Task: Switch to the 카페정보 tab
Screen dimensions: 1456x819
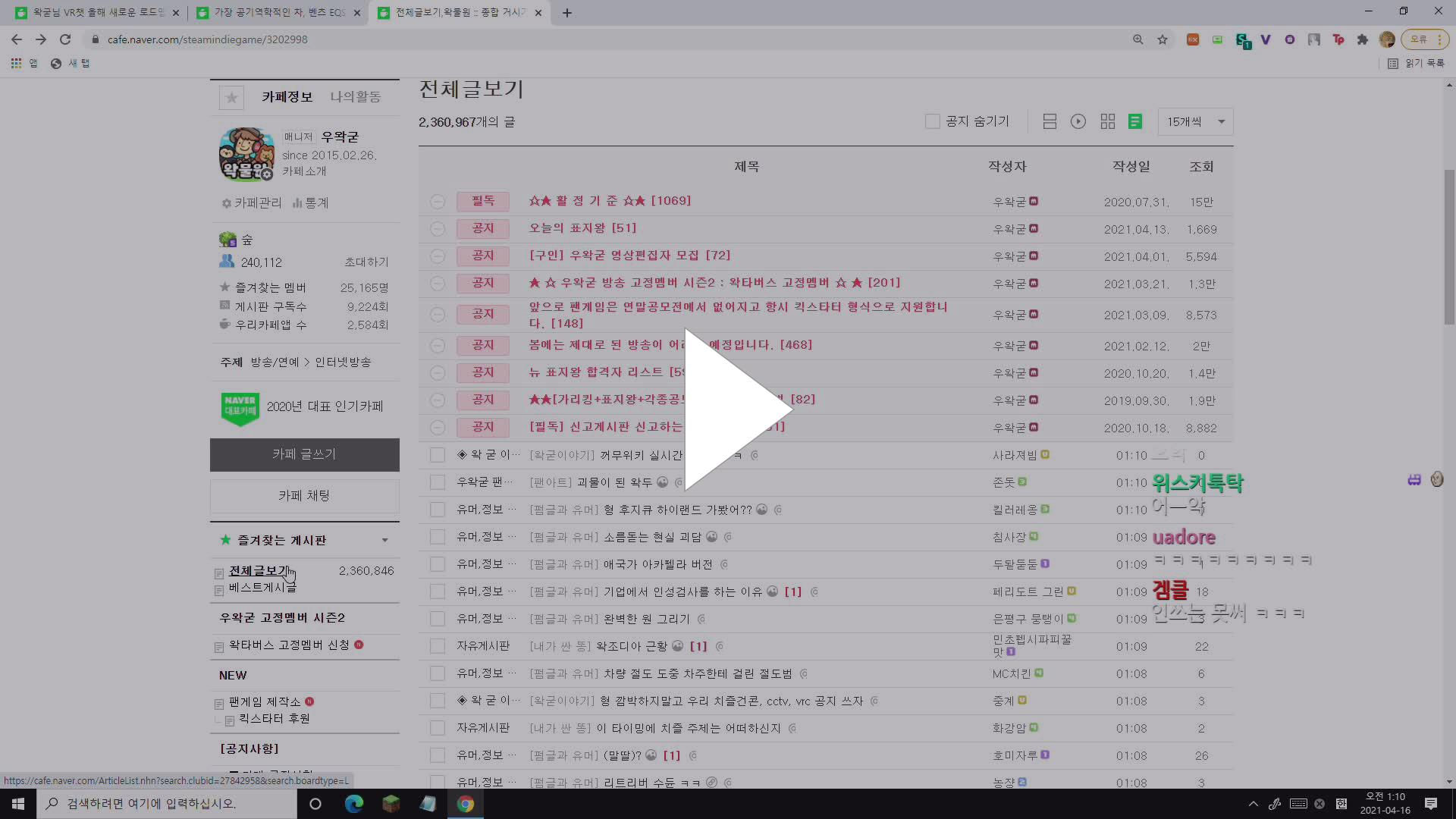Action: tap(287, 97)
